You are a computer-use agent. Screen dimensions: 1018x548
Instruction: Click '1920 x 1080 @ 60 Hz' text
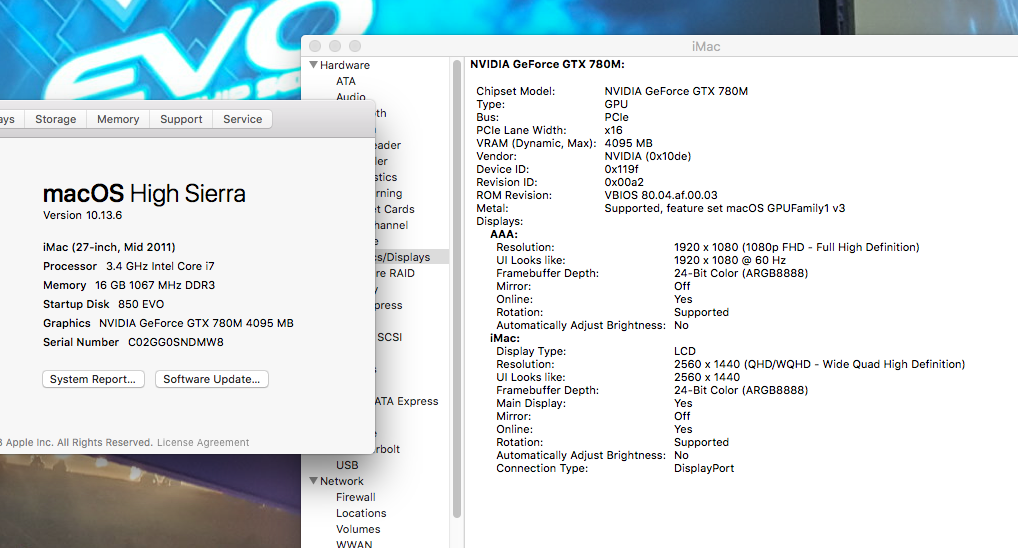tap(730, 260)
